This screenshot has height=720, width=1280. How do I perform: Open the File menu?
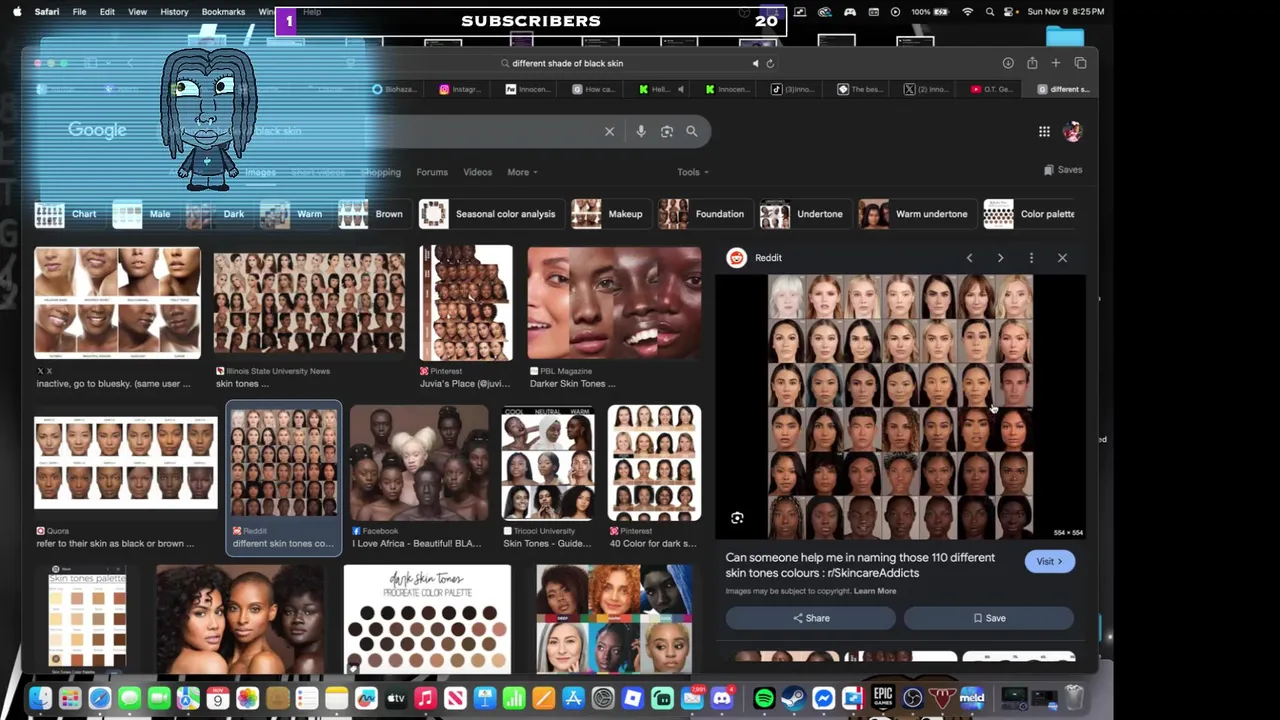tap(79, 12)
